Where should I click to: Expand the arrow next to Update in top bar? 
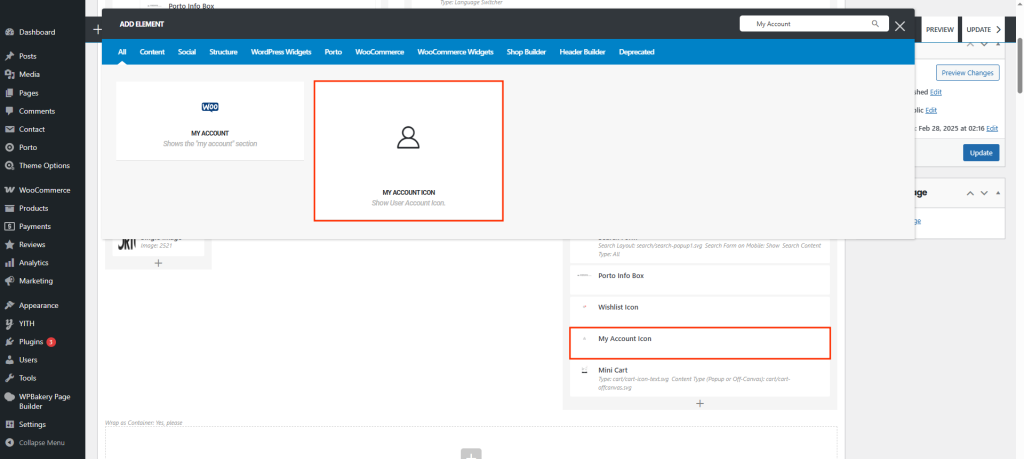pyautogui.click(x=998, y=30)
